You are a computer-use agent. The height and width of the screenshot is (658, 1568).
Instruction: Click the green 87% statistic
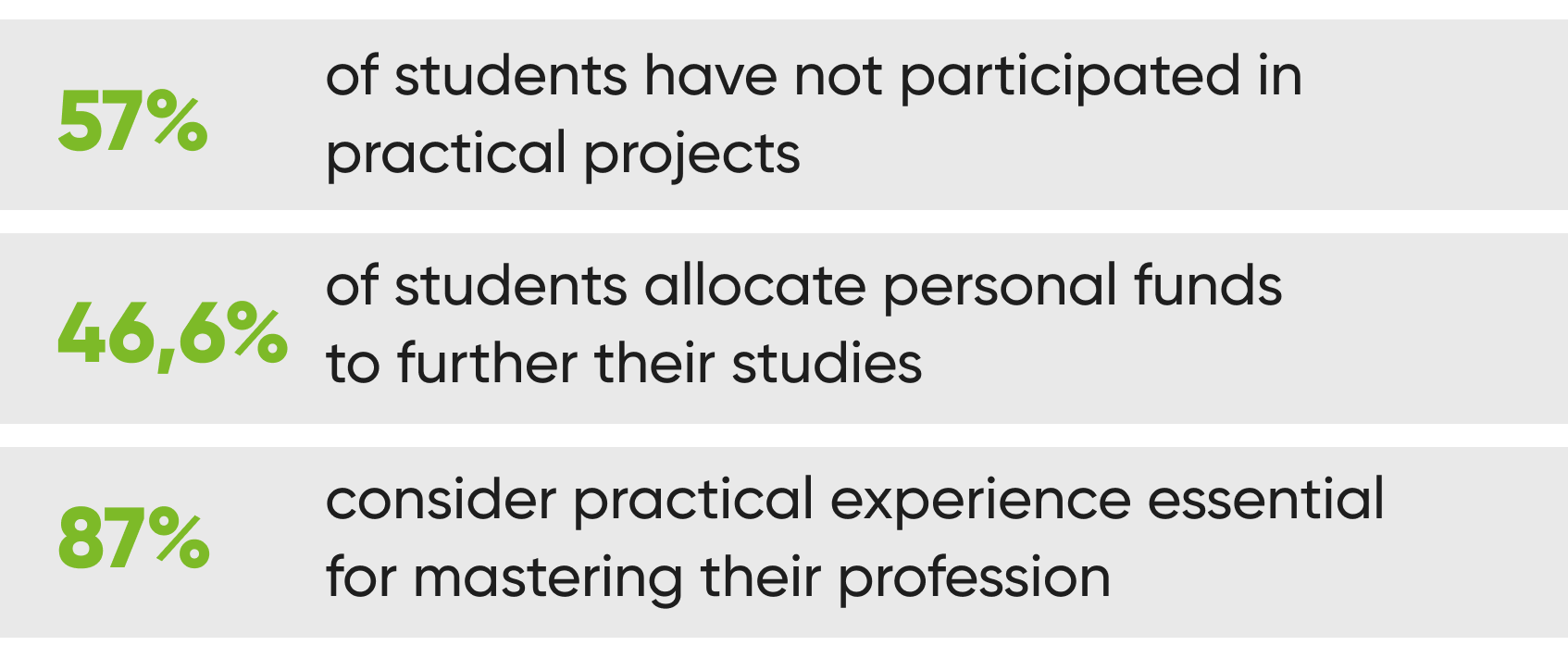pos(133,539)
